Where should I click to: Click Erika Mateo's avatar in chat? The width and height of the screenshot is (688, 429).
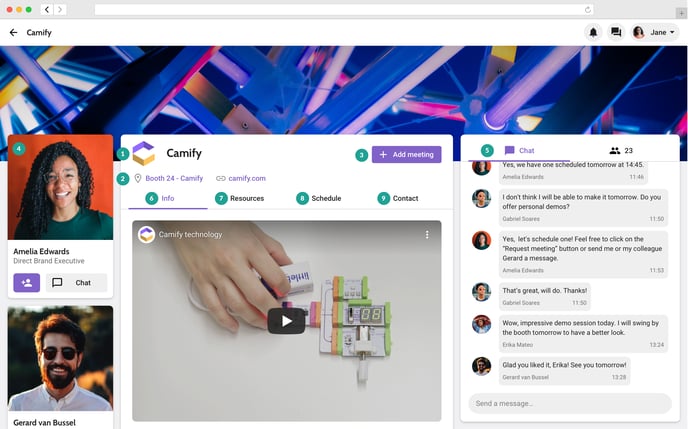click(481, 324)
